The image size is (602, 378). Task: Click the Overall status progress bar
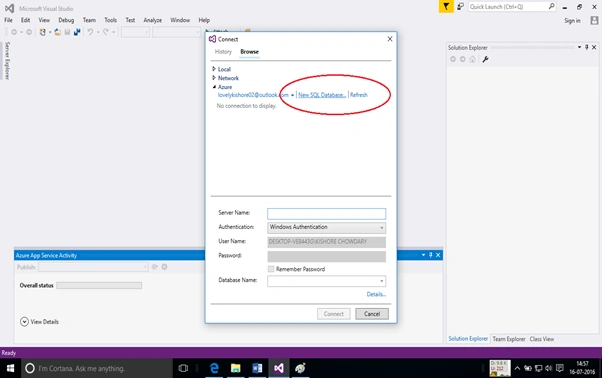click(x=99, y=285)
